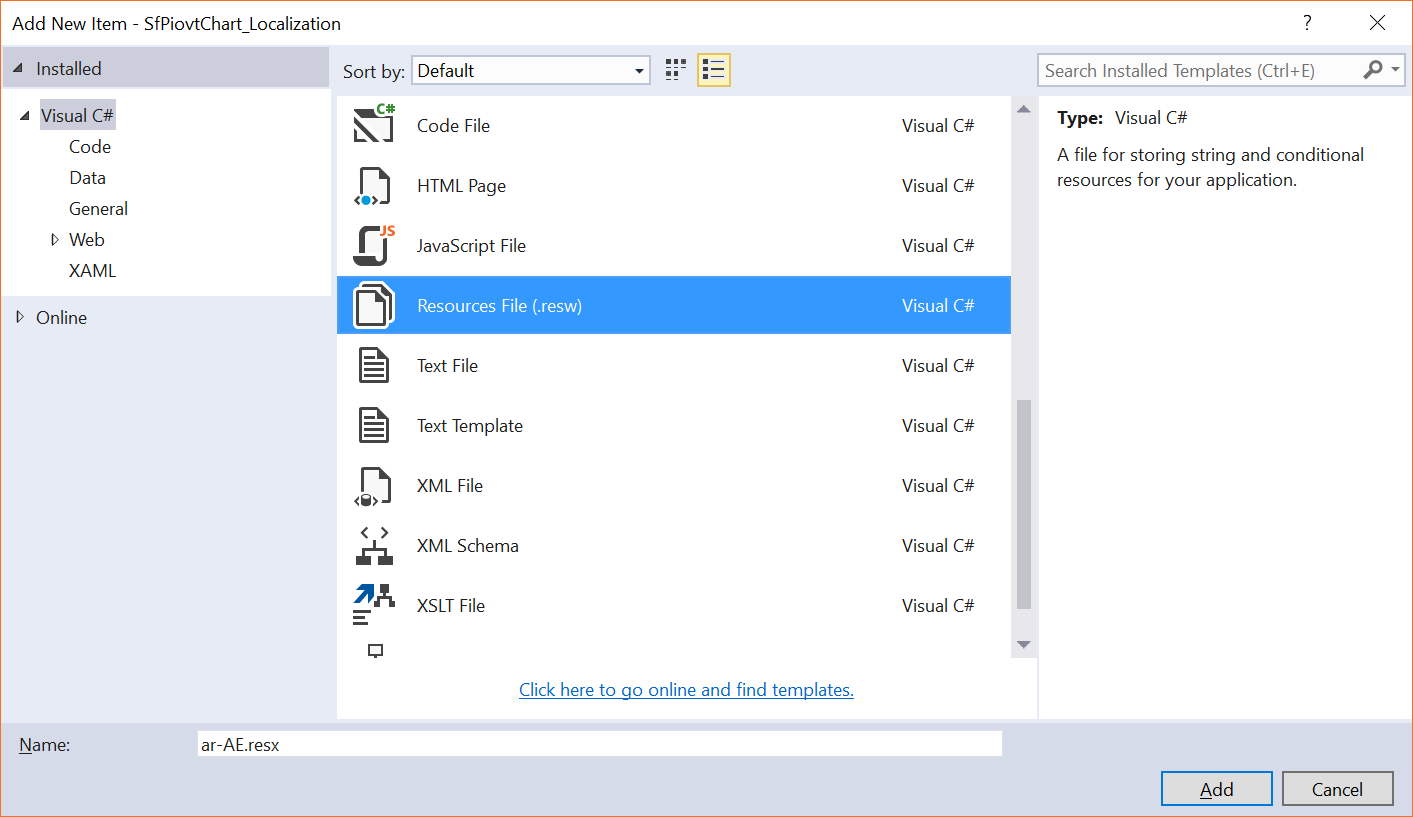
Task: Switch to medium icons list view
Action: click(713, 70)
